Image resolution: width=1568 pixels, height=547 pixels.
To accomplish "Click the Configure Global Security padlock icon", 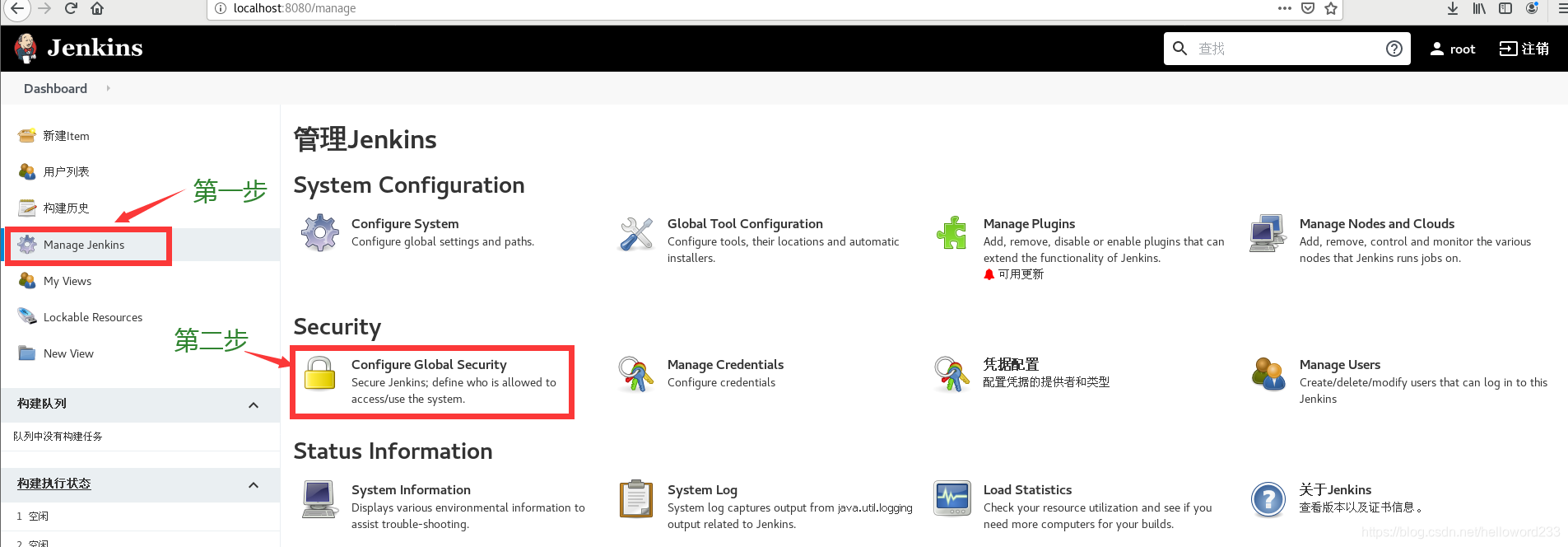I will [x=320, y=372].
